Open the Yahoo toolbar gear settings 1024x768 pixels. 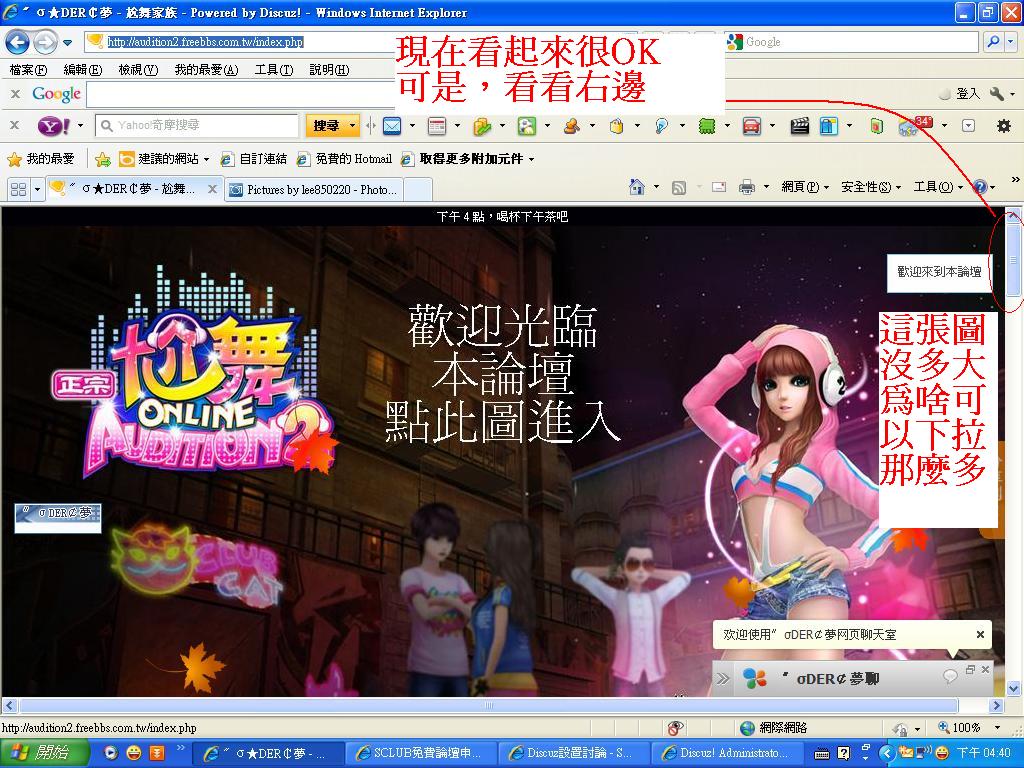[x=1004, y=125]
